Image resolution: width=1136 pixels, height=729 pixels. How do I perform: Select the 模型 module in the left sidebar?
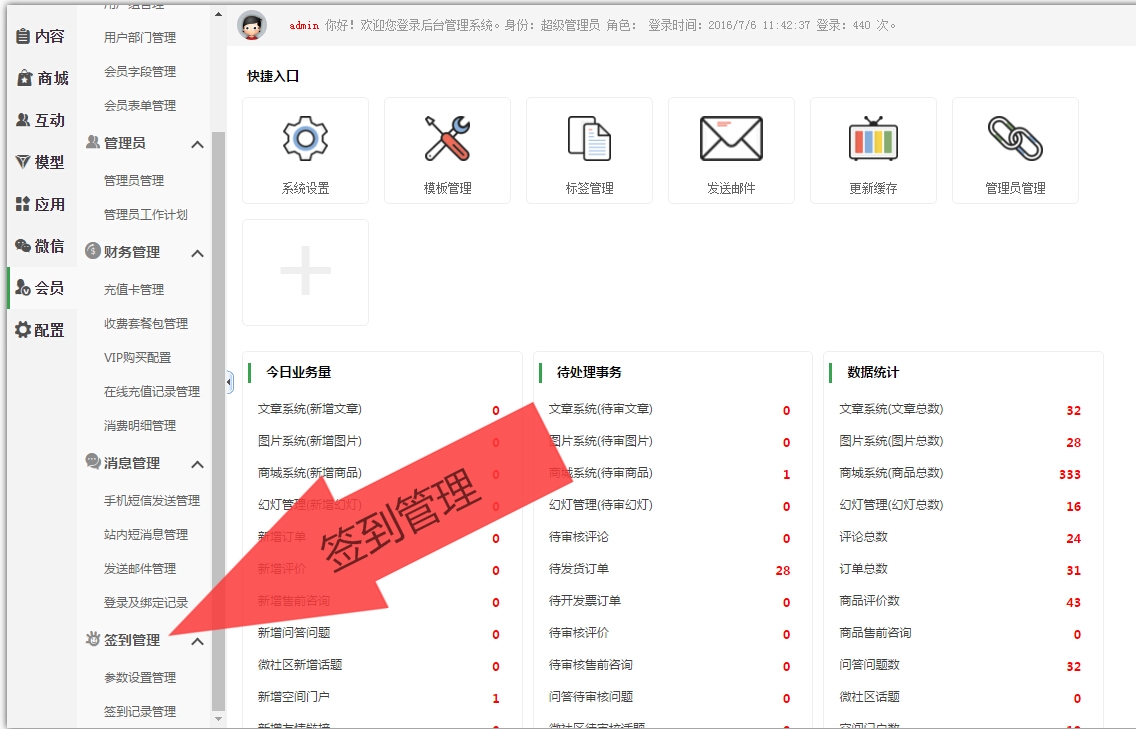tap(41, 162)
